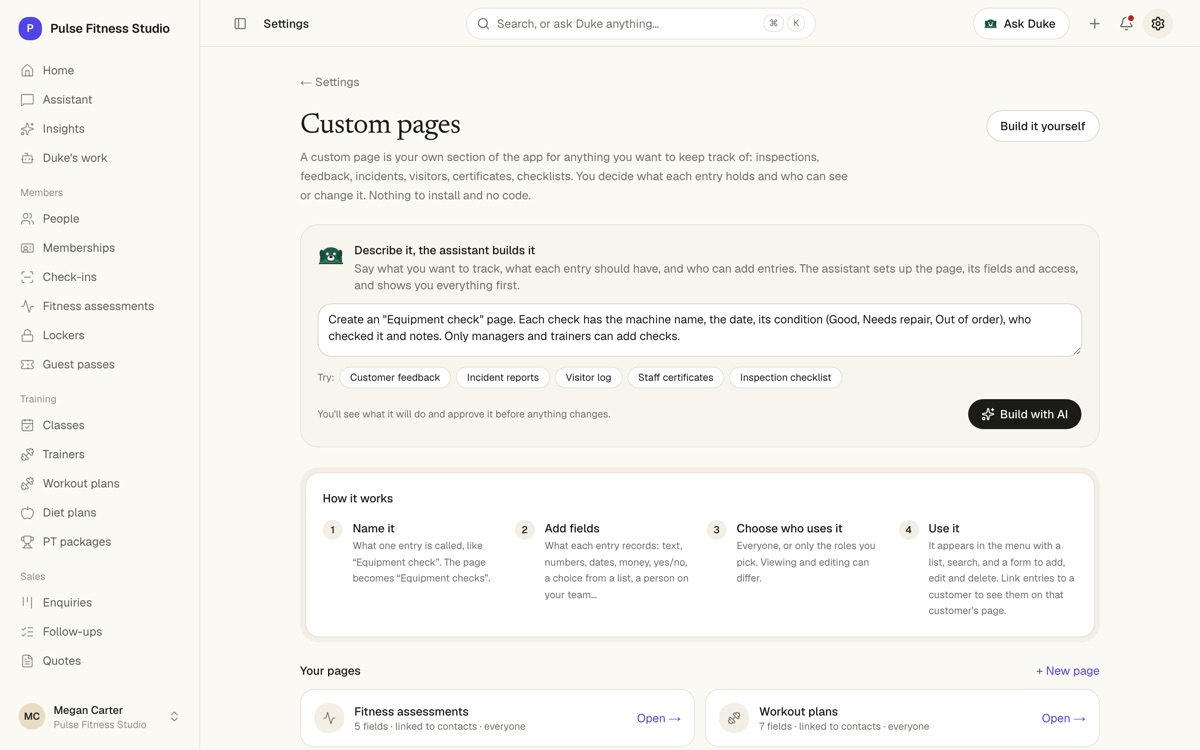This screenshot has width=1200, height=750.
Task: Click the Fitness assessments pulse icon in sidebar
Action: tap(27, 306)
